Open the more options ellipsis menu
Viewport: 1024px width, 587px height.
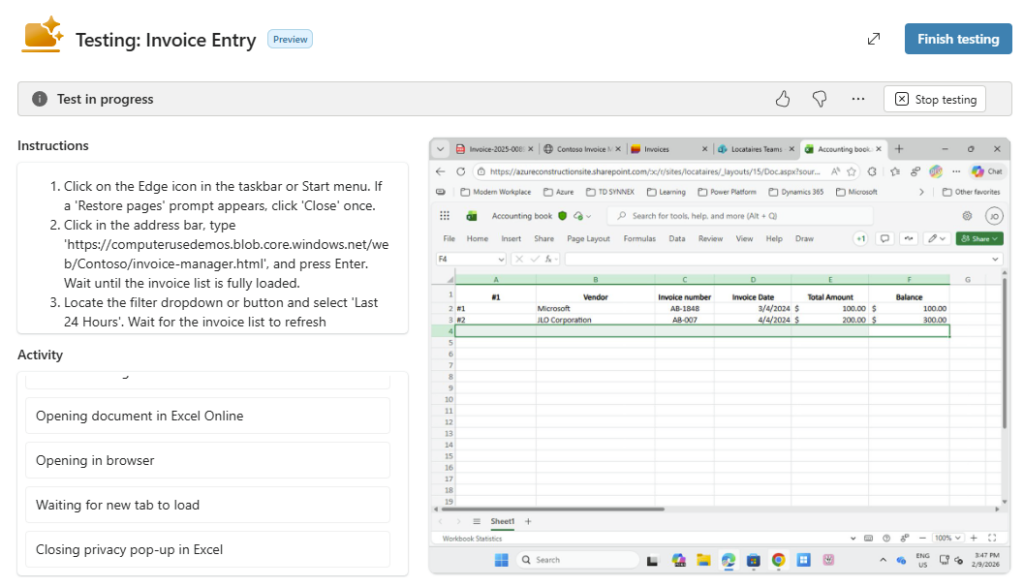[857, 99]
